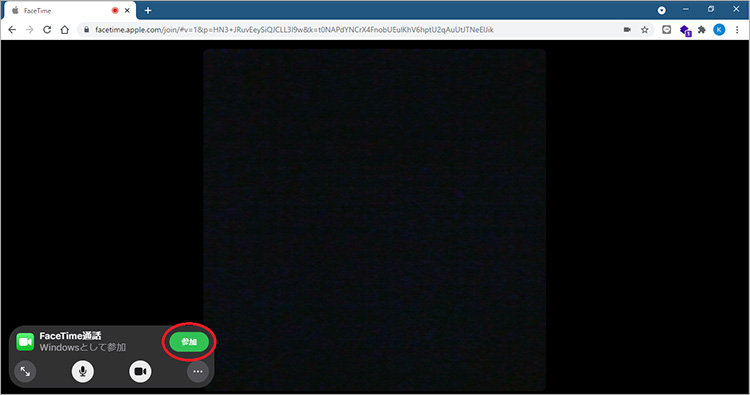Go back to the previous page

pos(12,30)
